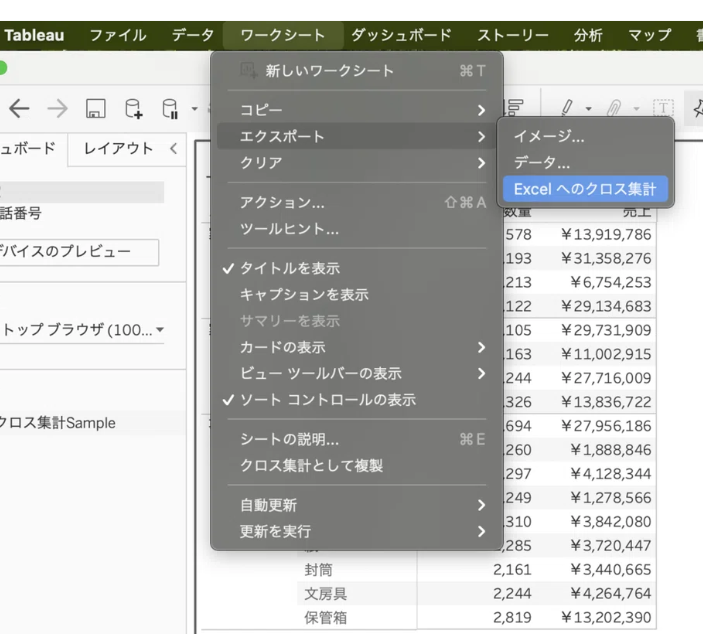Image resolution: width=703 pixels, height=634 pixels.
Task: Click the ¥29,134,683 sales cell
Action: point(606,306)
